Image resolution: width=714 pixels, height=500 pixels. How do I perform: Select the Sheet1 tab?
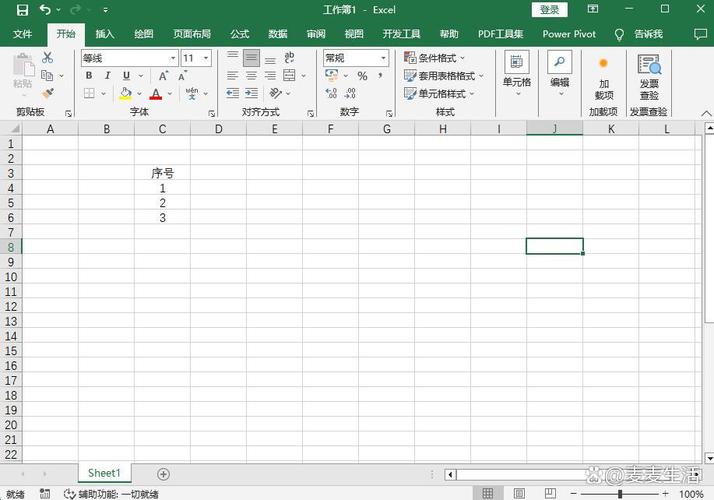coord(104,473)
